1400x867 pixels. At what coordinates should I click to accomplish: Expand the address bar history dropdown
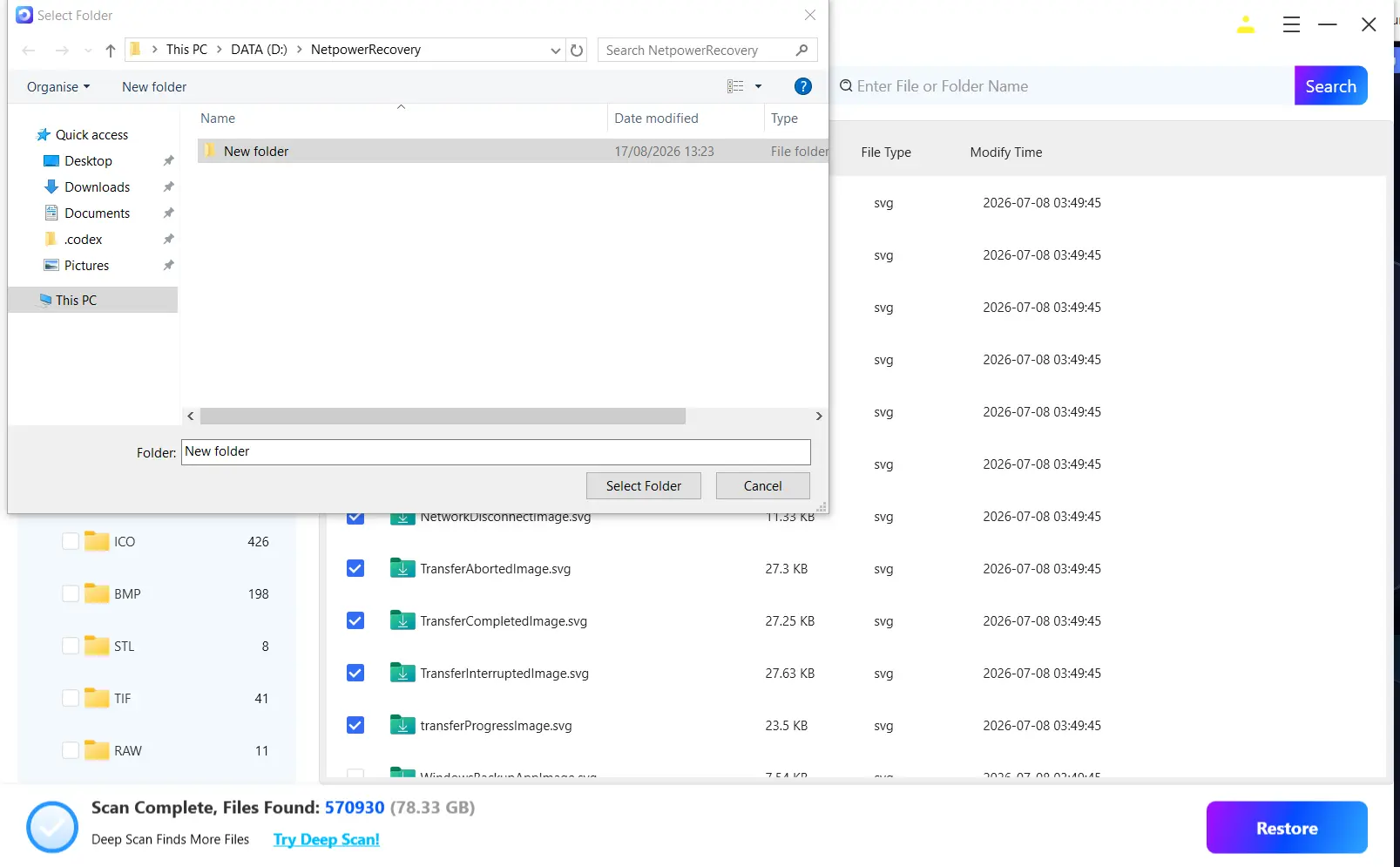tap(555, 51)
